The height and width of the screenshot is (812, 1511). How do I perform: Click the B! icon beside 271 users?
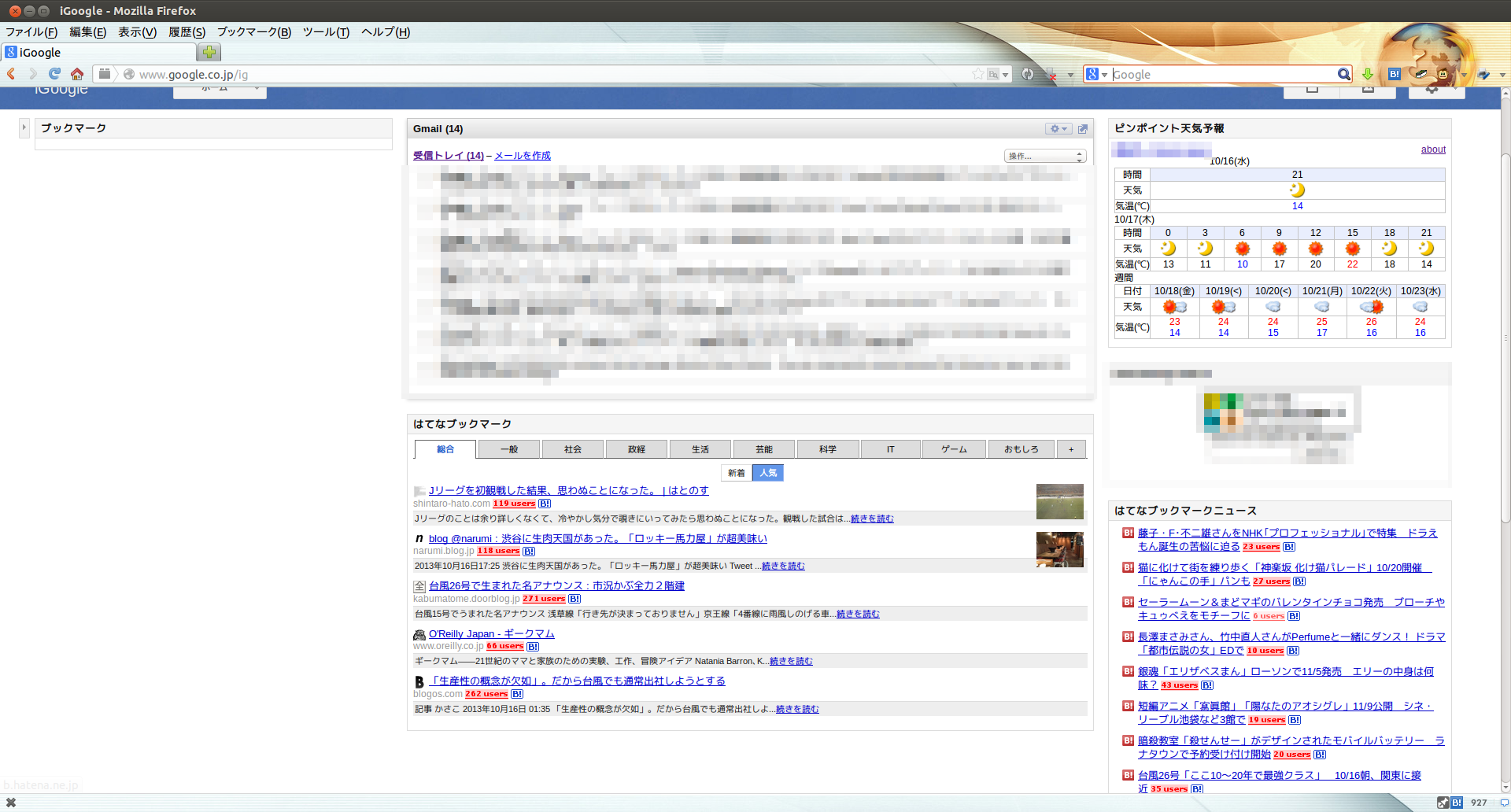[574, 599]
